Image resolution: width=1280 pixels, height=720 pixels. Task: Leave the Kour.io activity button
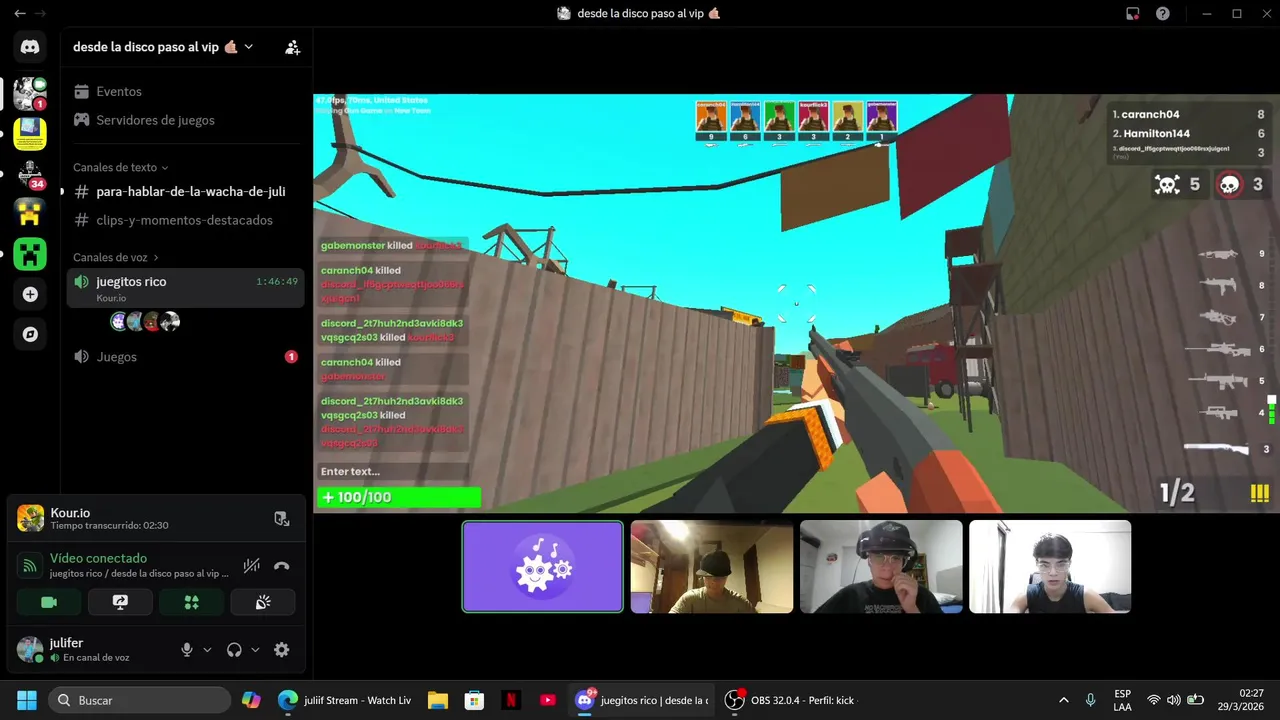pyautogui.click(x=282, y=518)
